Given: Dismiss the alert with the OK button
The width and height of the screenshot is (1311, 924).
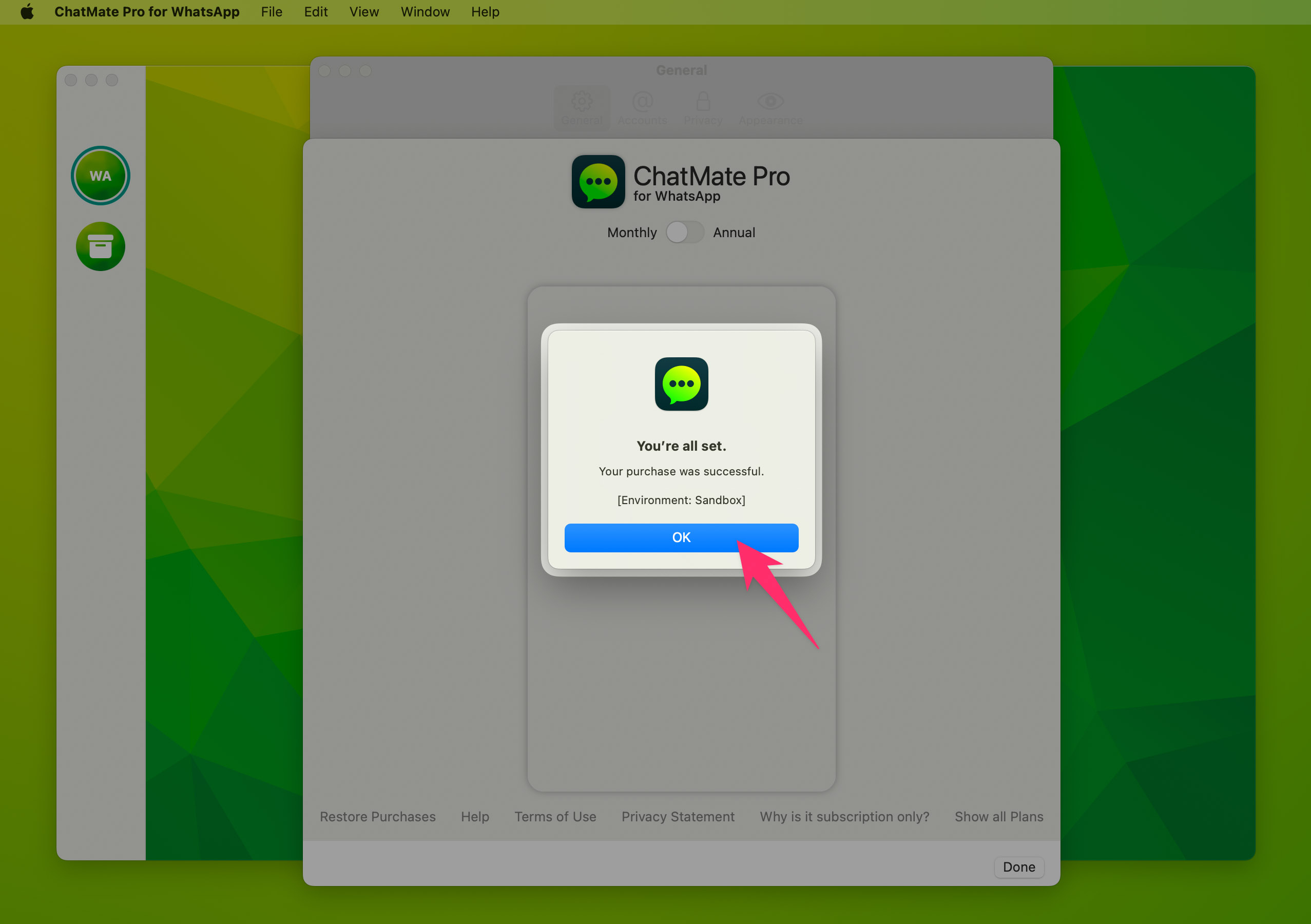Looking at the screenshot, I should pyautogui.click(x=681, y=537).
